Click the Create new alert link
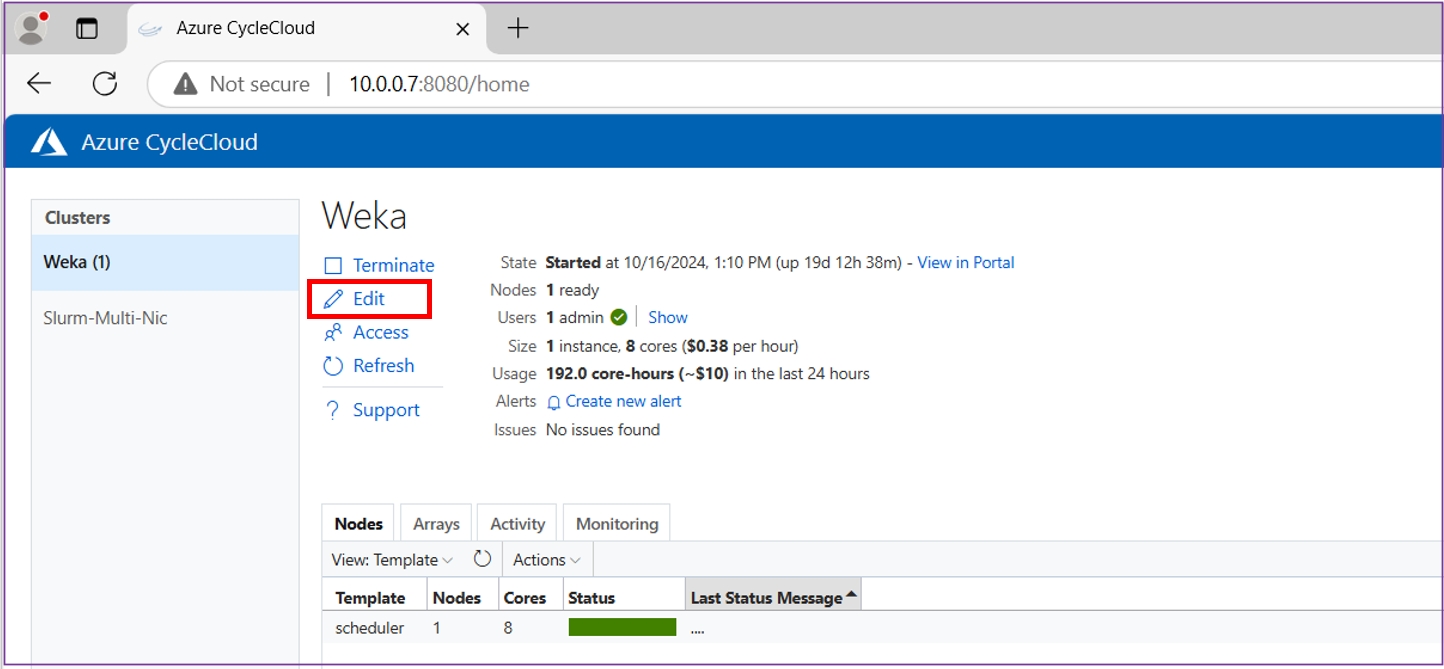 tap(623, 401)
